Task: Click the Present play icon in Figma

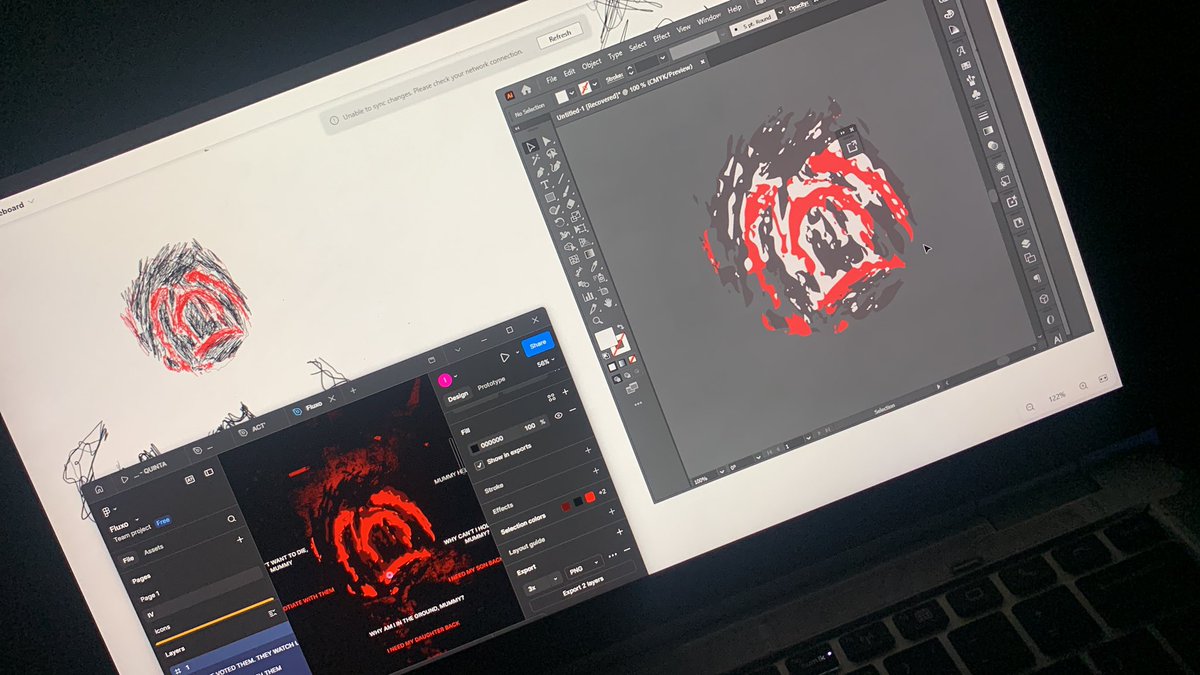Action: [505, 357]
